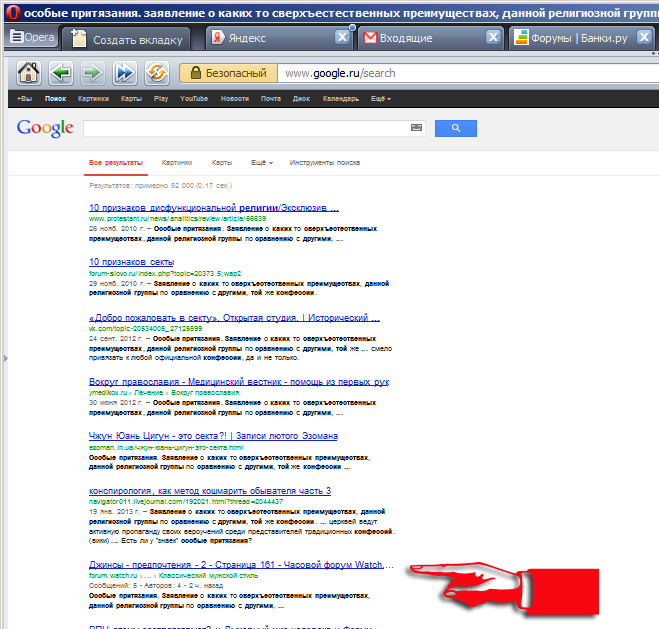The image size is (659, 629).
Task: Switch to the Входящие Gmail tab
Action: click(418, 38)
